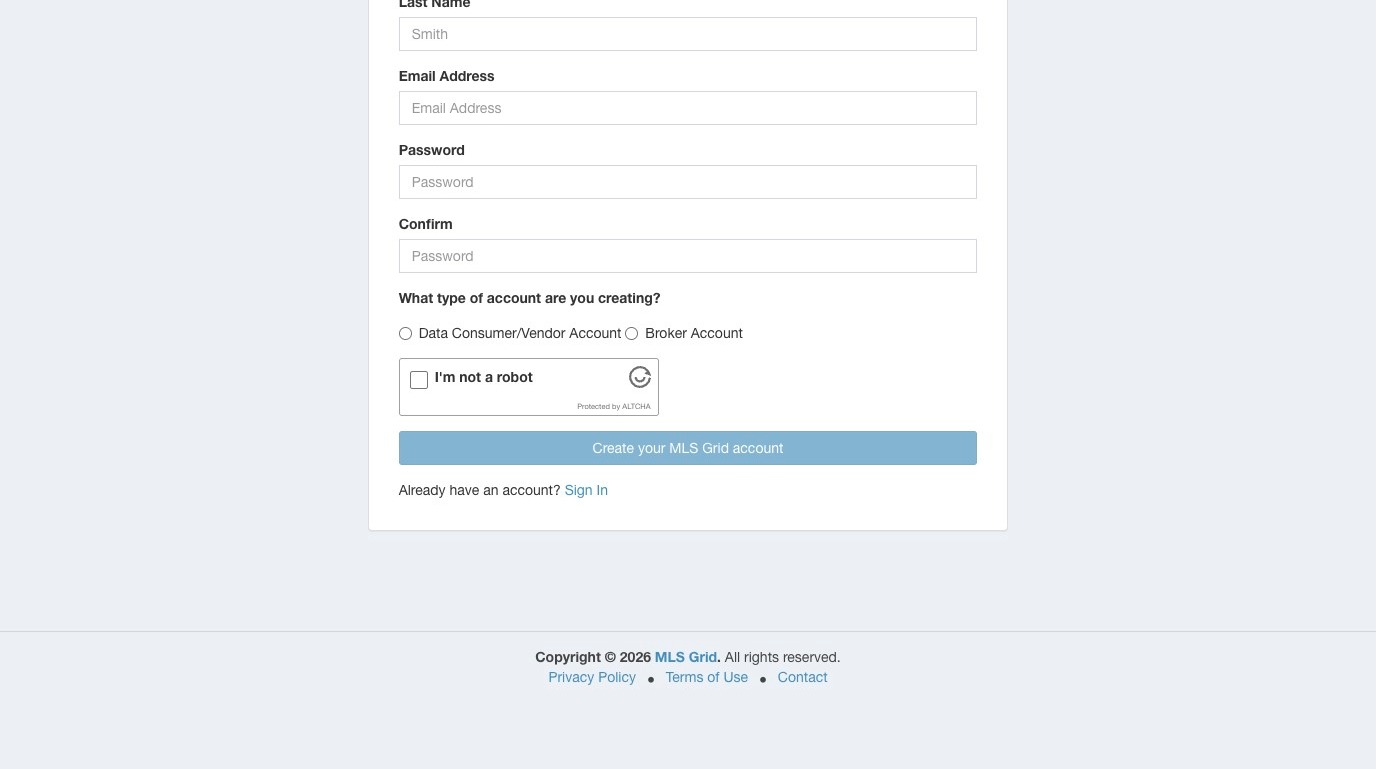Screen dimensions: 1376x769
Task: Follow the MLS Grid footer link
Action: click(x=686, y=657)
